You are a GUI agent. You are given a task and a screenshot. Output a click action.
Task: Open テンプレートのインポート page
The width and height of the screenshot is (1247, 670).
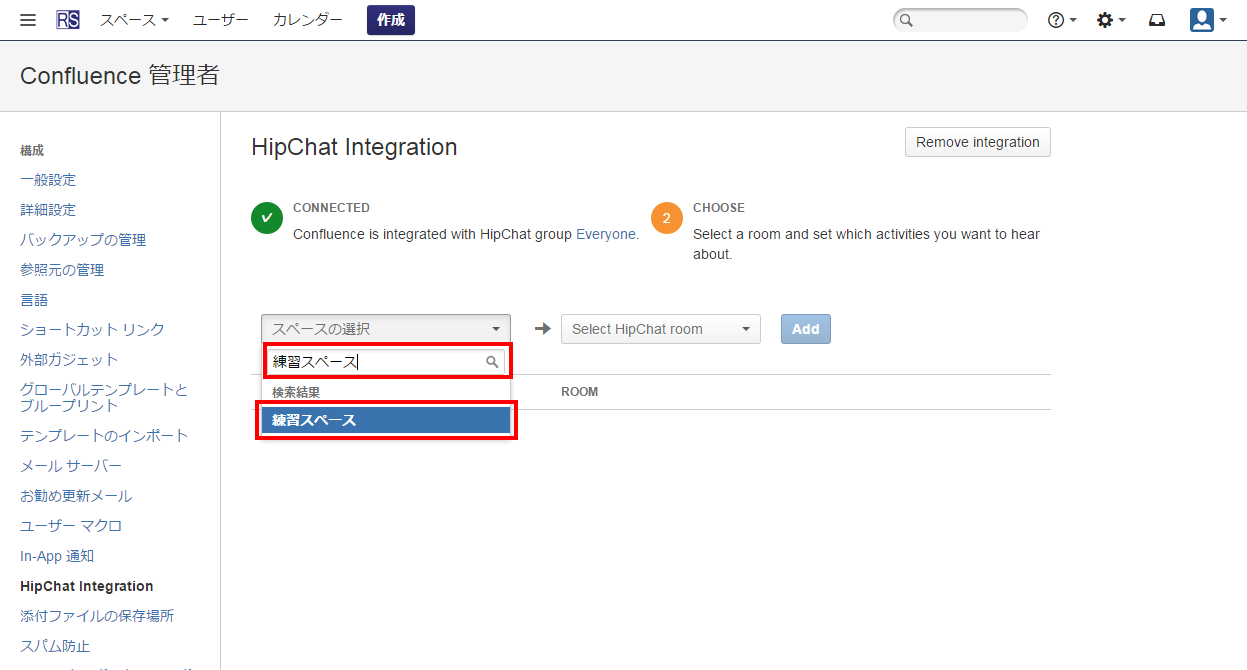pos(104,436)
